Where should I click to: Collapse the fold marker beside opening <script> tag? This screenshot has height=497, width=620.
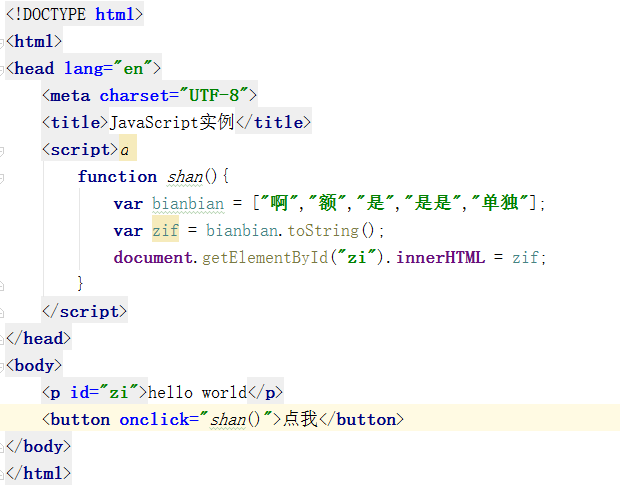click(2, 151)
